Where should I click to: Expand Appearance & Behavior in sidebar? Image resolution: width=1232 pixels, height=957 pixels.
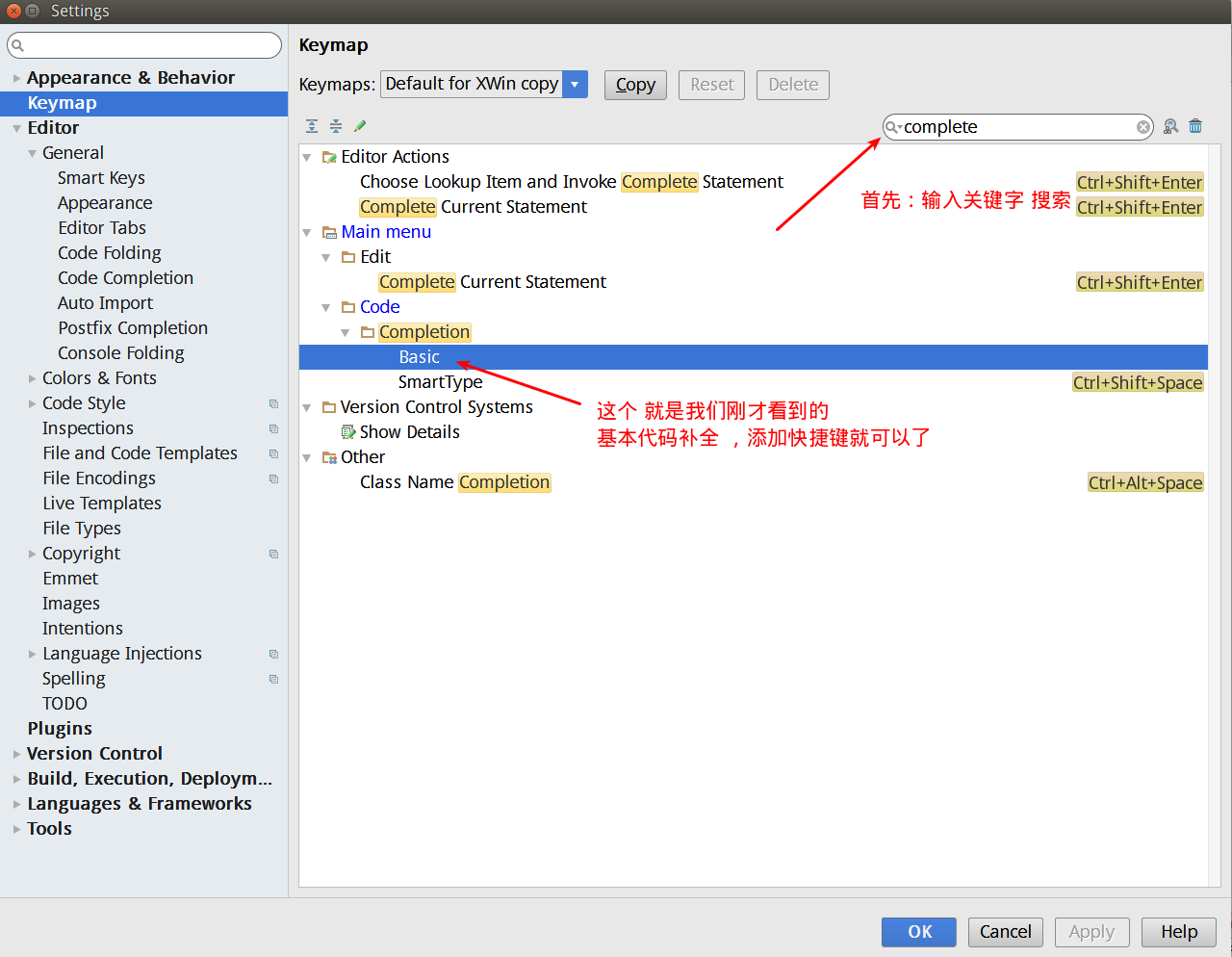tap(16, 78)
